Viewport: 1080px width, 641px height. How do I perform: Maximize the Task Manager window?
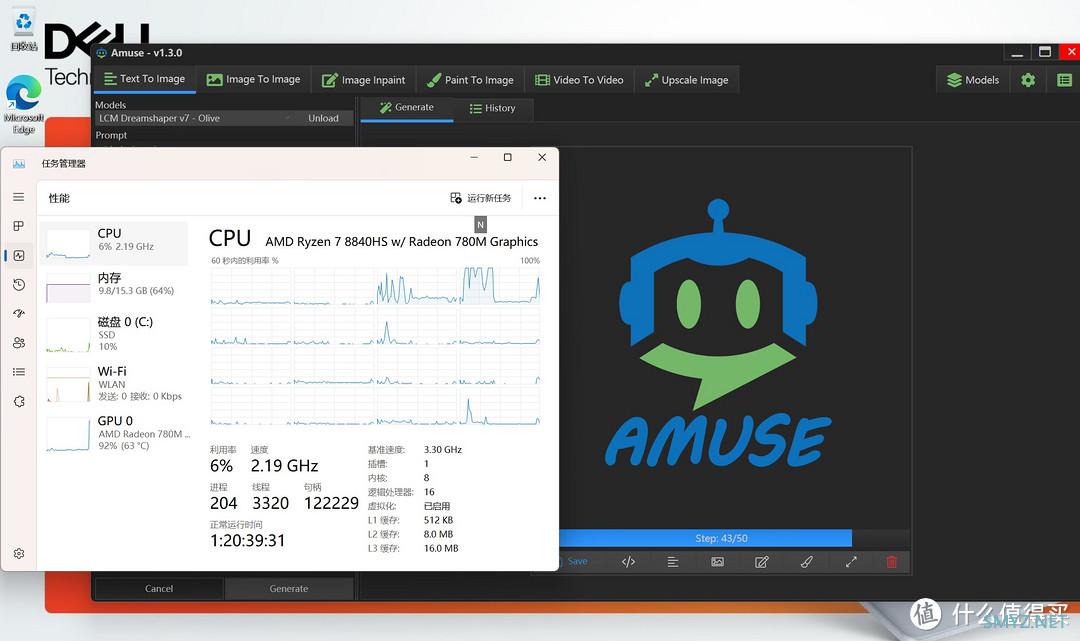508,158
